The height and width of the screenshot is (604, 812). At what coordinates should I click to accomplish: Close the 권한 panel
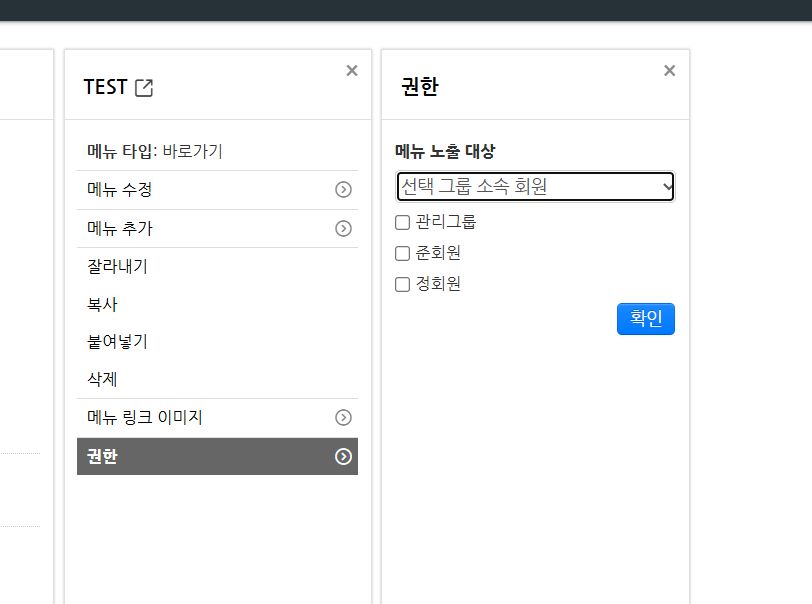click(670, 70)
